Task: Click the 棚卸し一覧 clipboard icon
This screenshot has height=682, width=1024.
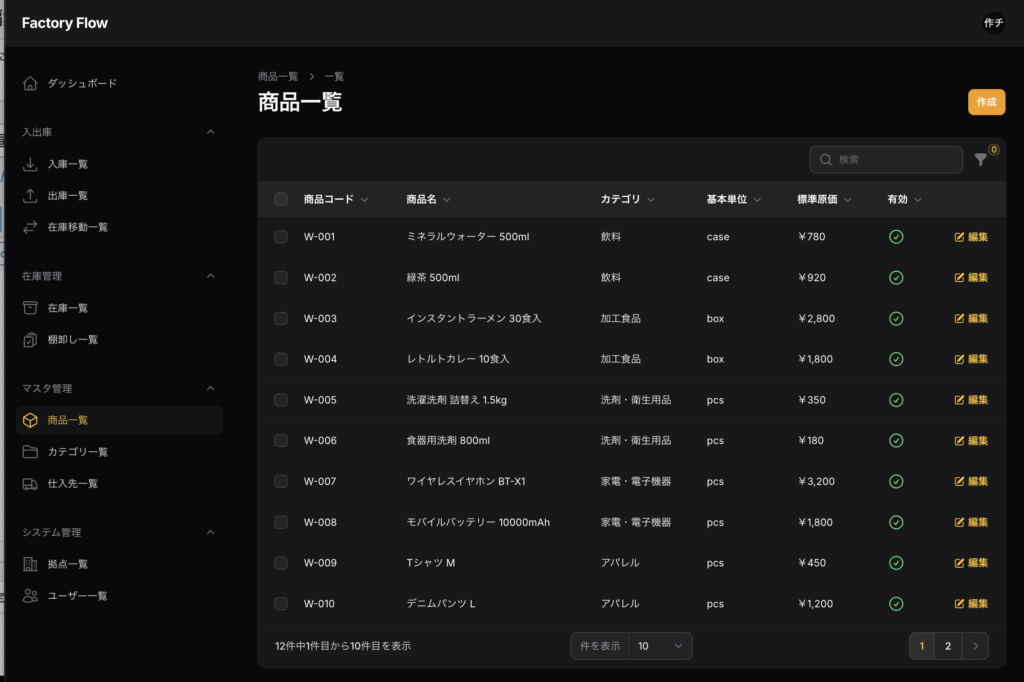Action: (x=30, y=340)
